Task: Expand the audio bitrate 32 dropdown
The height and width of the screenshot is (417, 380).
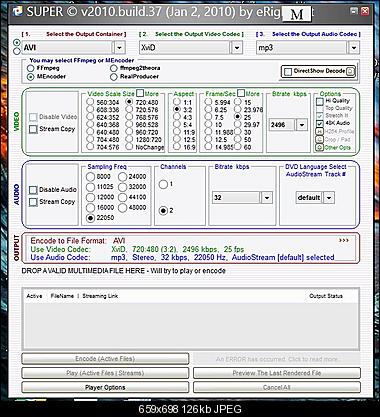Action: tap(267, 198)
